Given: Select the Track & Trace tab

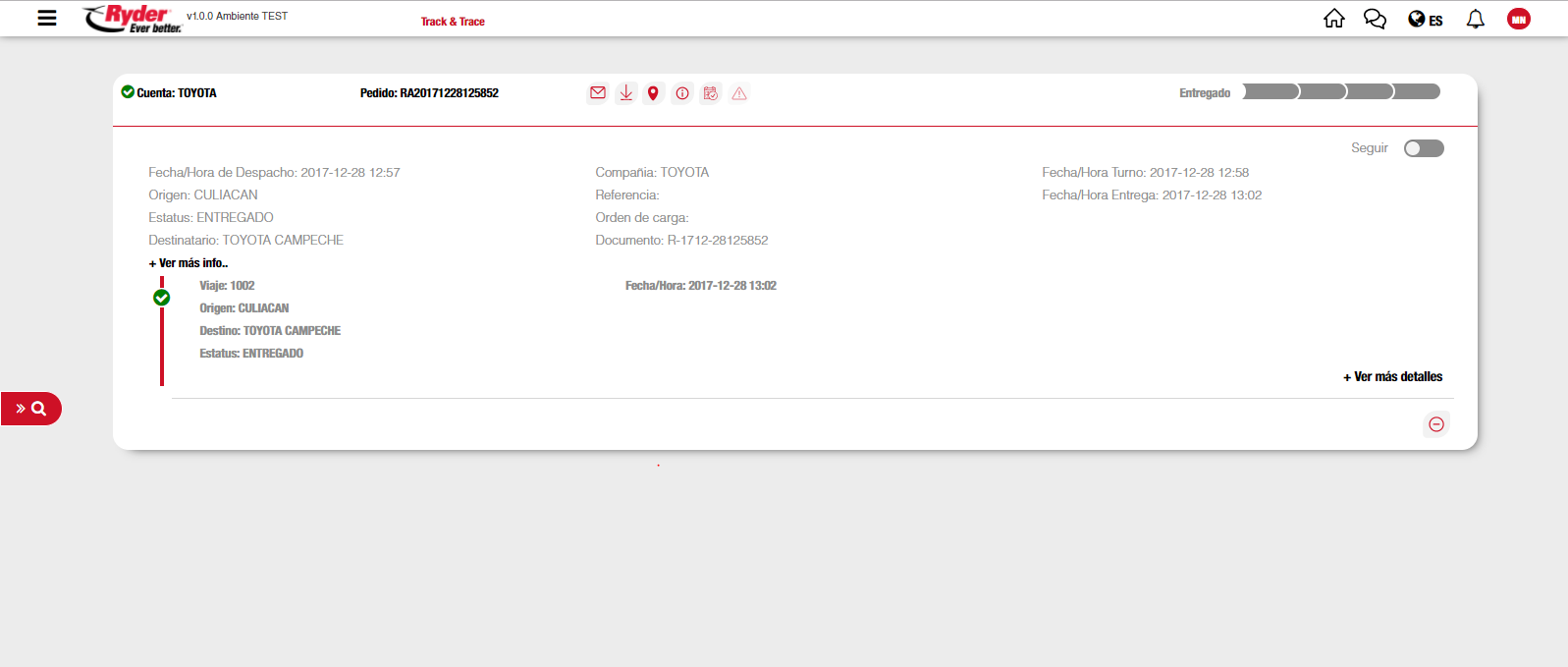Looking at the screenshot, I should coord(453,22).
